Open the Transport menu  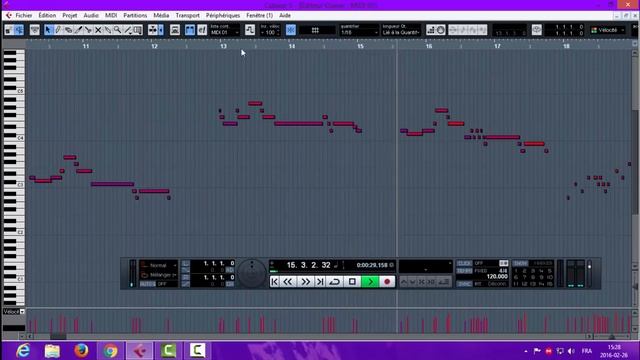coord(187,16)
